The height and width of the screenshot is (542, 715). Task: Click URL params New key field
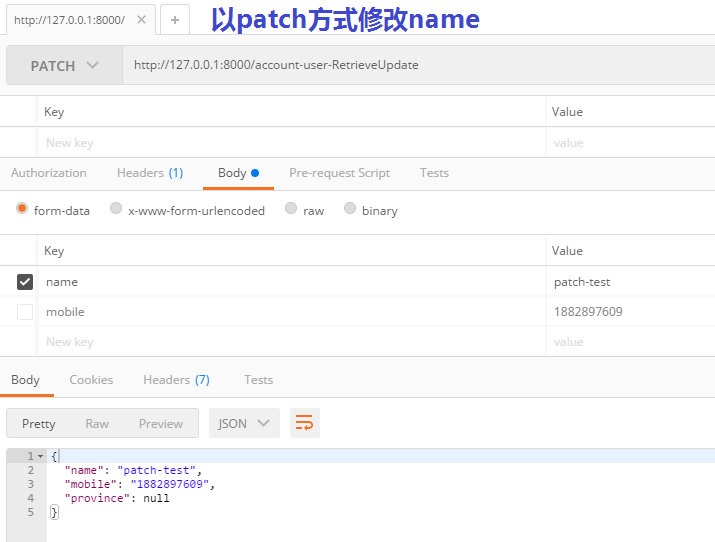[292, 143]
